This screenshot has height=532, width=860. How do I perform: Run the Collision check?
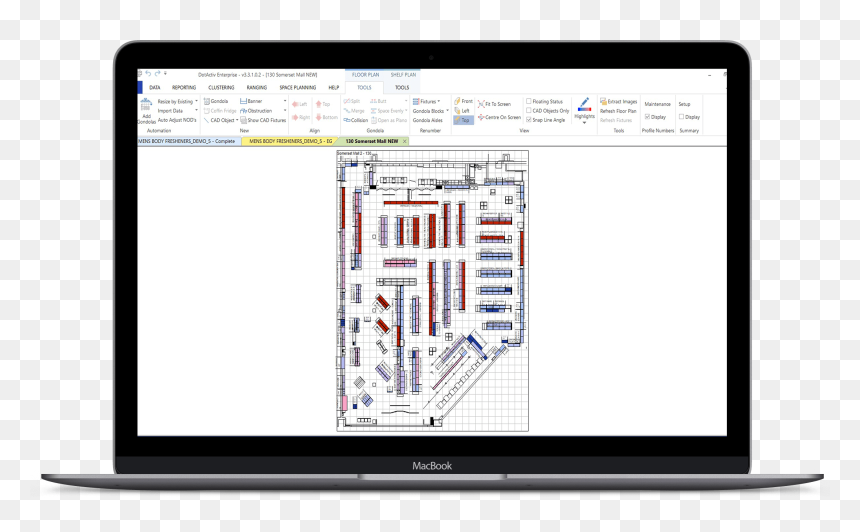click(355, 120)
